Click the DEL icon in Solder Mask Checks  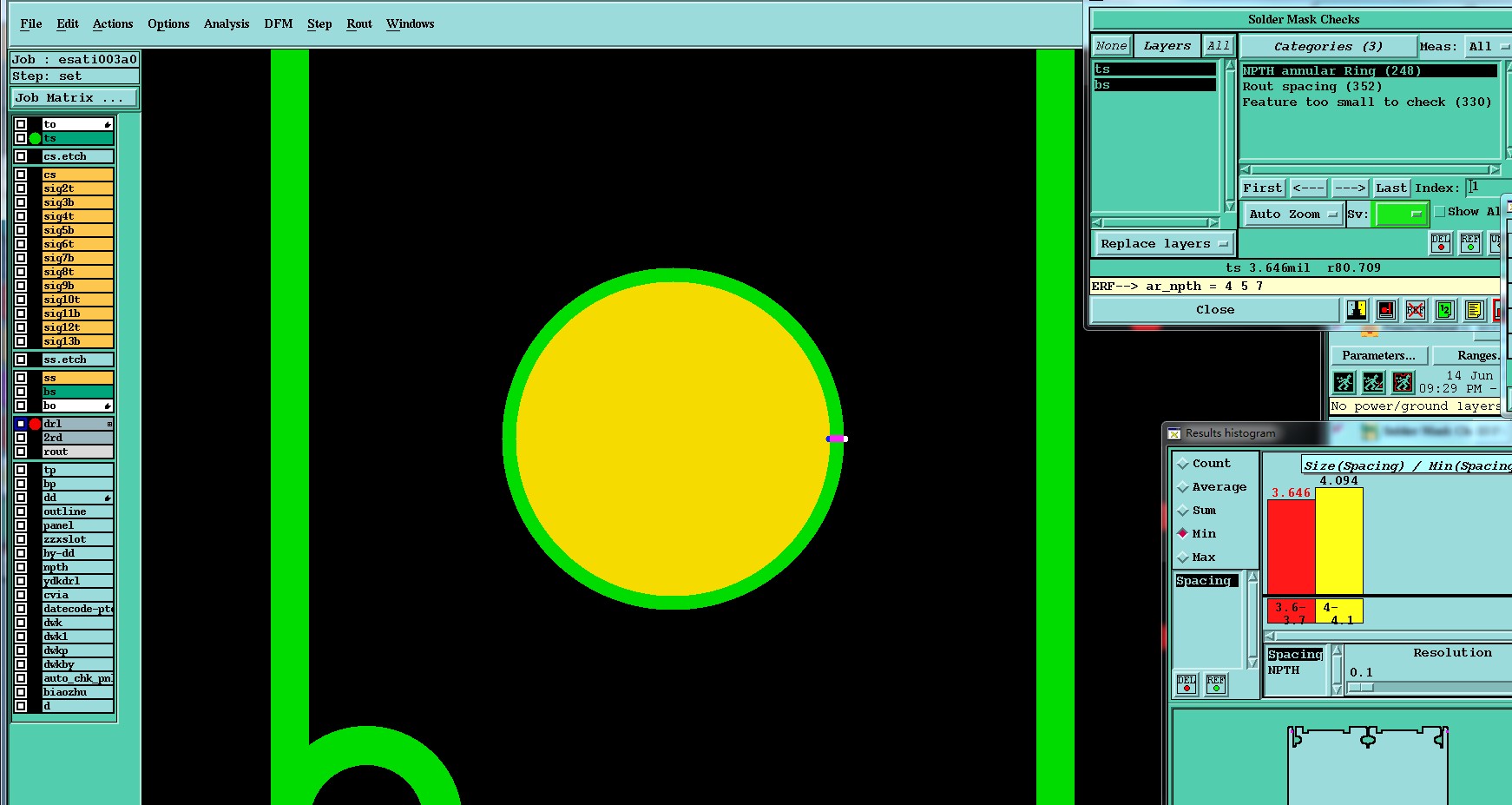click(1441, 243)
